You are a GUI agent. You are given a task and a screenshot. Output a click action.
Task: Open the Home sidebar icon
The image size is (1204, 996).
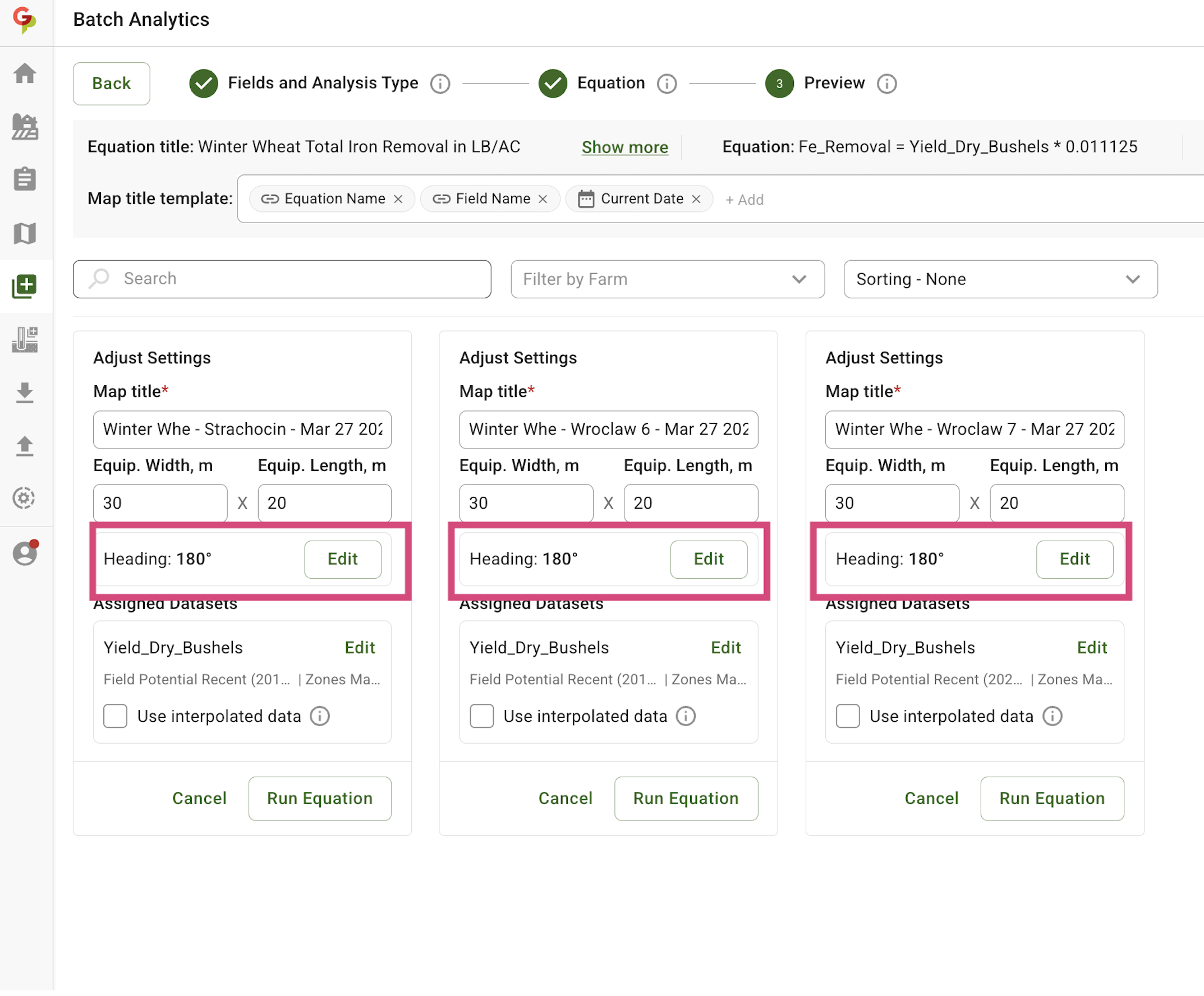tap(25, 74)
